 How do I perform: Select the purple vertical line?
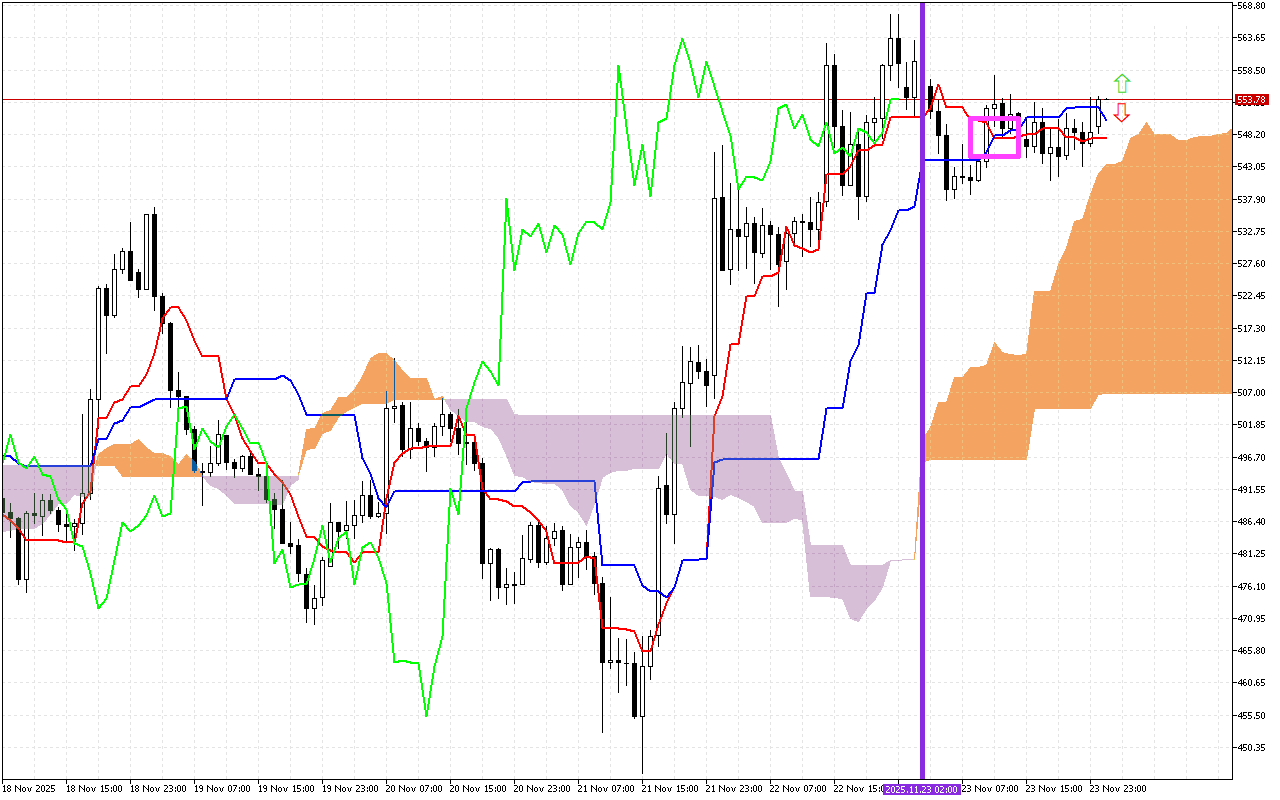922,400
